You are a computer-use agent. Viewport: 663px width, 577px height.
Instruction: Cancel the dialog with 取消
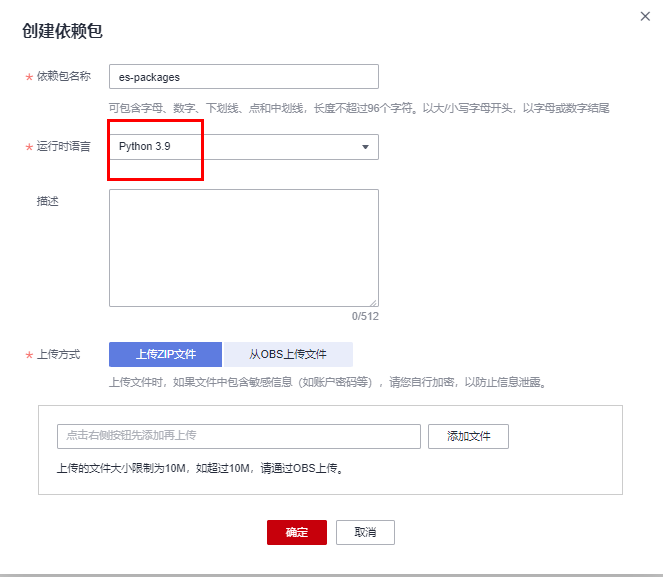(365, 532)
